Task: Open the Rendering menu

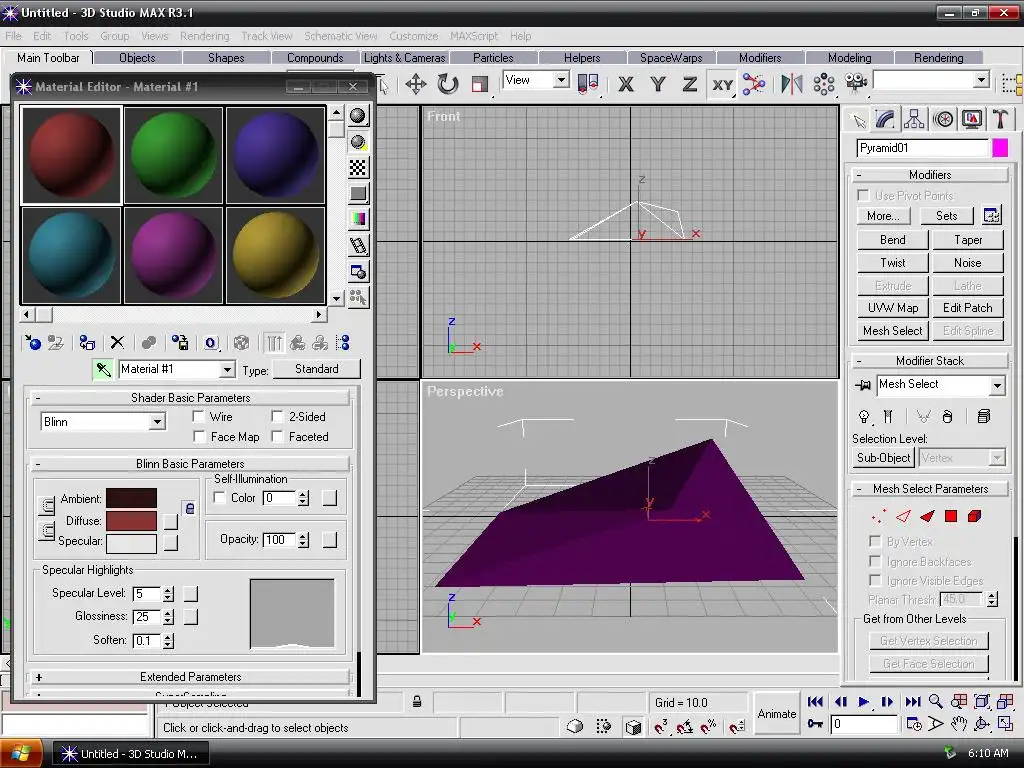Action: pyautogui.click(x=204, y=36)
